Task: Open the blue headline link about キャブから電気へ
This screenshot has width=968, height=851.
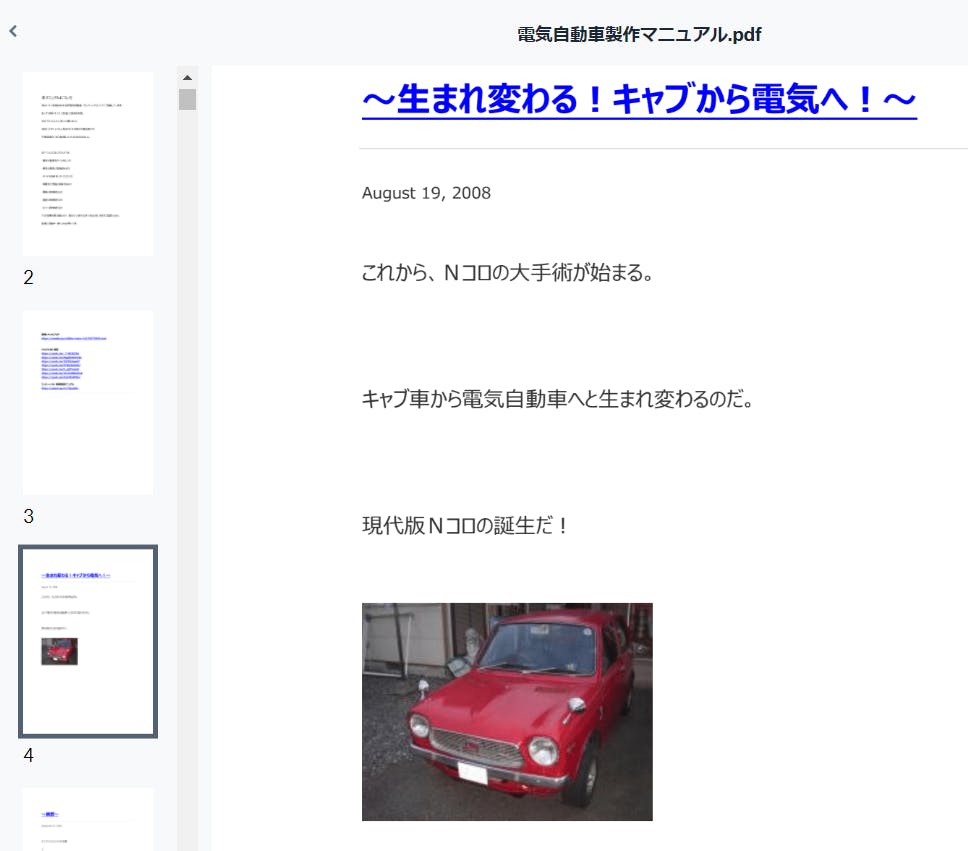Action: point(639,100)
